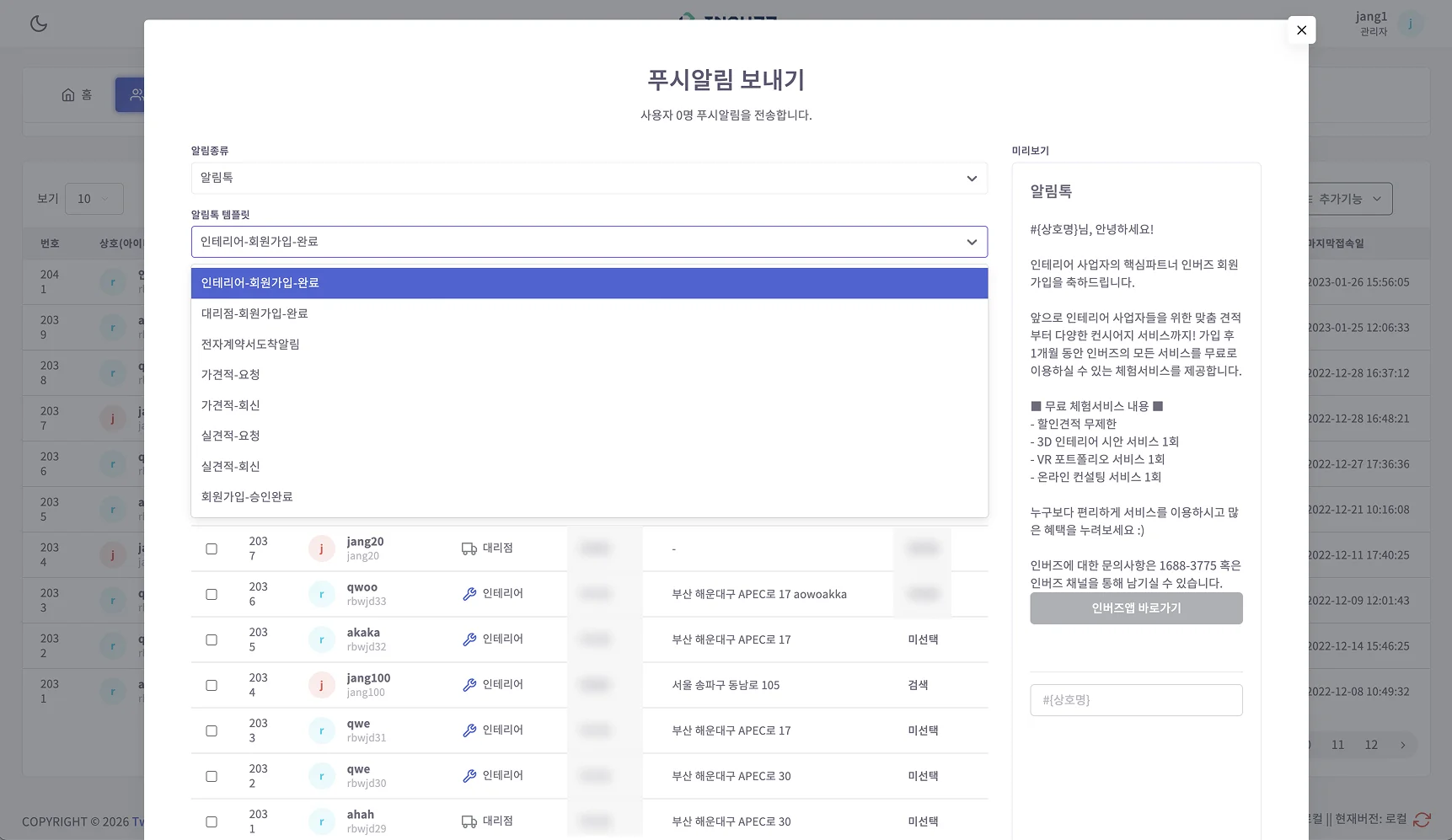Select checkbox for row 2037 jang20

tap(212, 548)
